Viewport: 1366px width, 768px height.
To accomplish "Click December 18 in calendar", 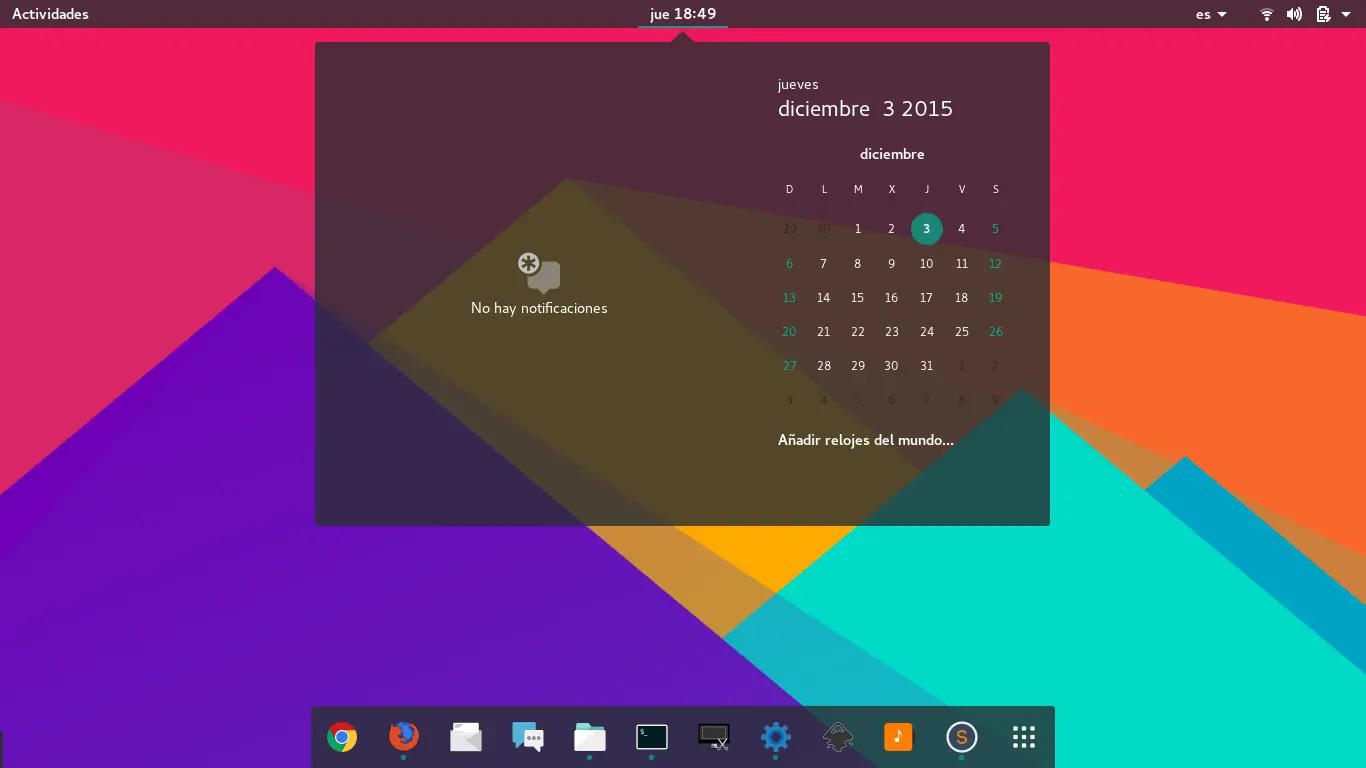I will tap(961, 298).
